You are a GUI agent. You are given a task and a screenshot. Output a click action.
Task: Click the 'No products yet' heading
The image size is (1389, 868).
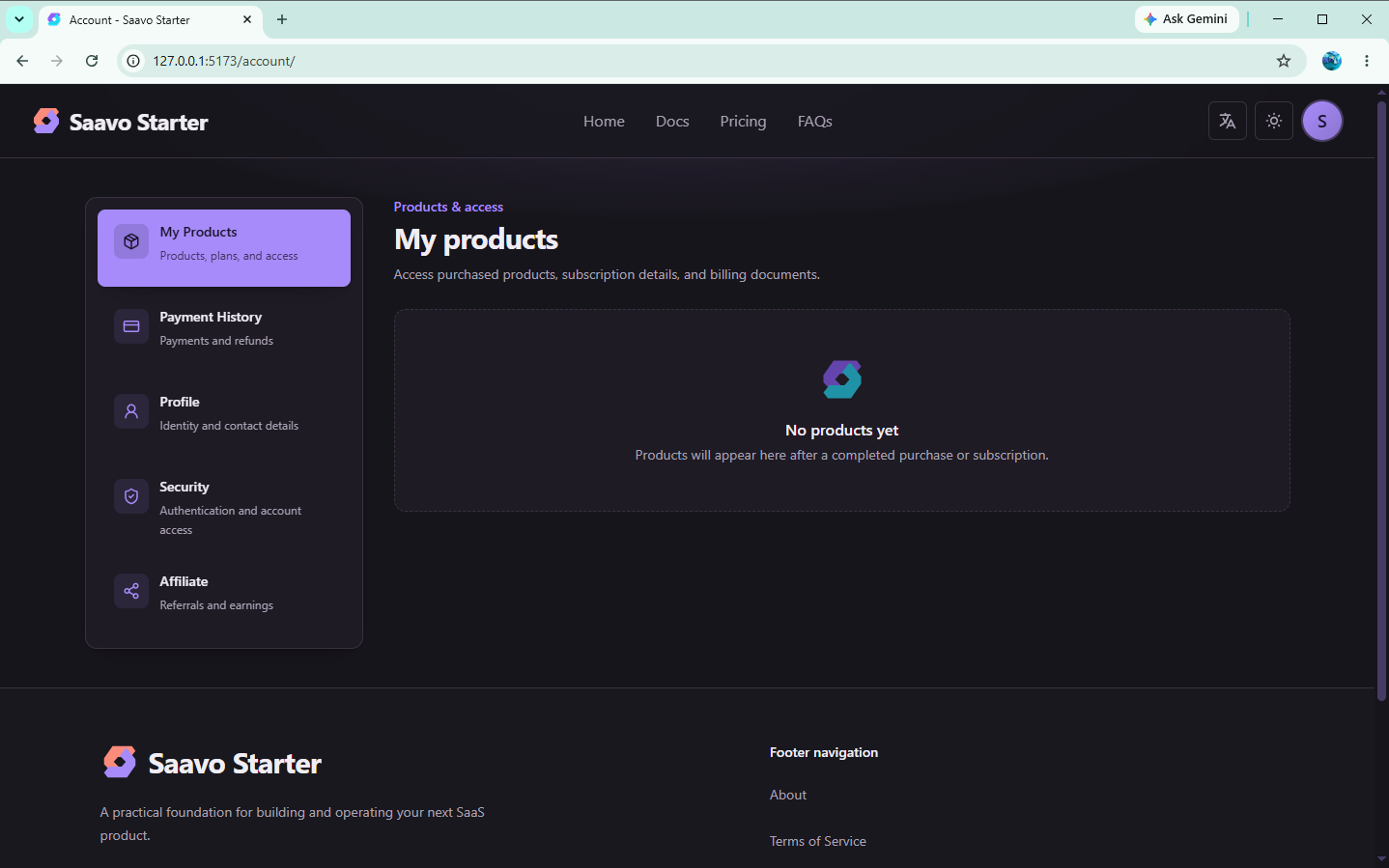(842, 430)
